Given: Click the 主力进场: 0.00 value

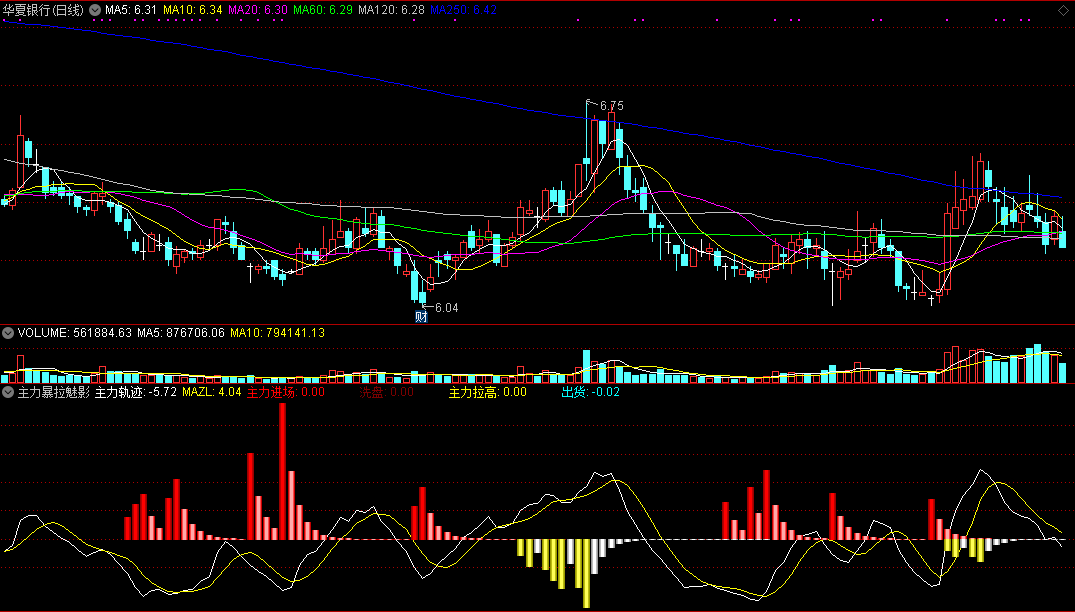Looking at the screenshot, I should click(286, 392).
